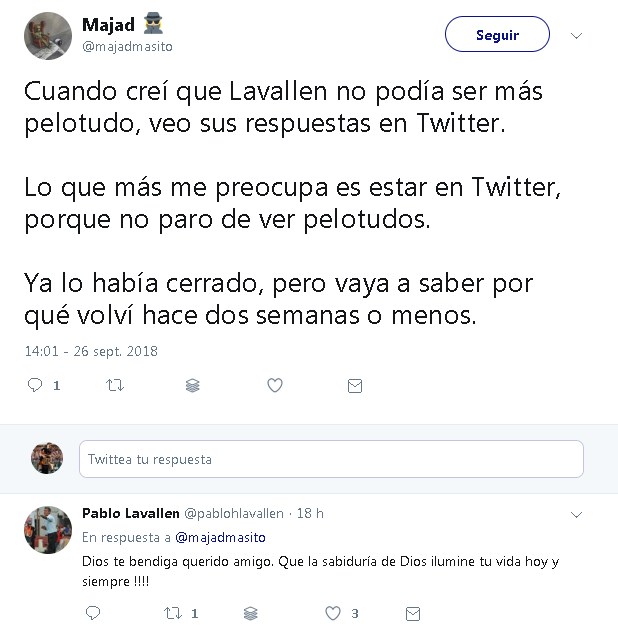Like Majad's main tweet
618x631 pixels.
tap(275, 385)
